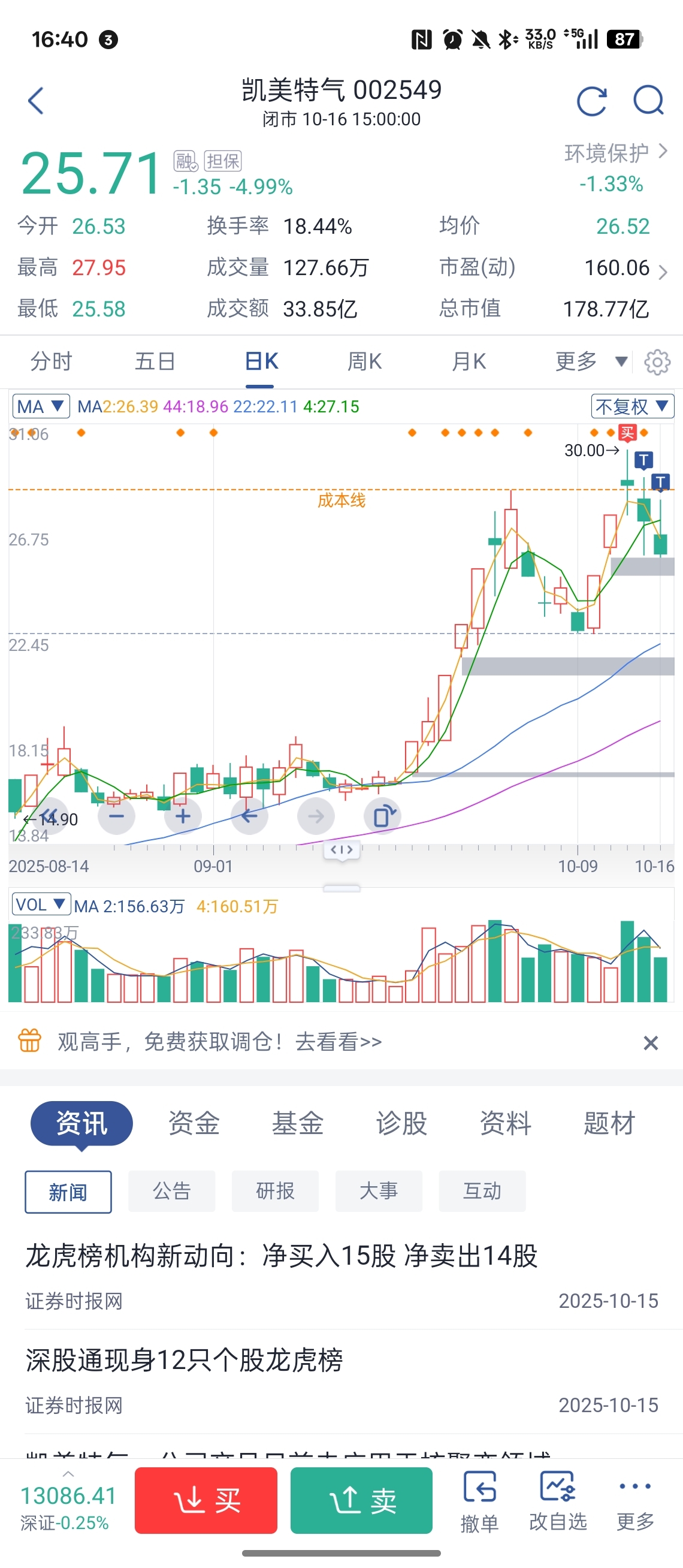Select the 研报 filter
Image resolution: width=683 pixels, height=1568 pixels.
click(x=275, y=1191)
